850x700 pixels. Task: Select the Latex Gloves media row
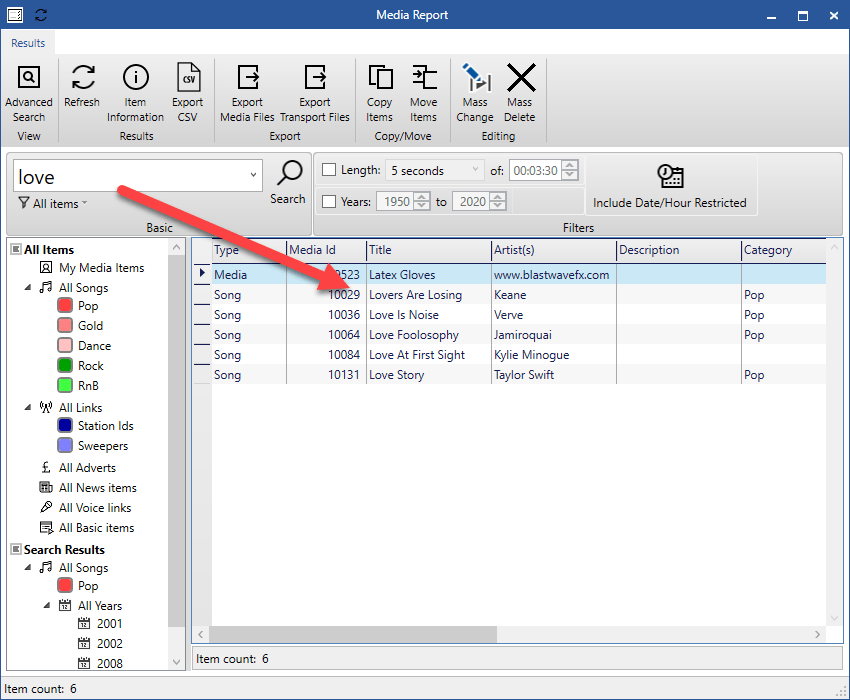point(519,275)
